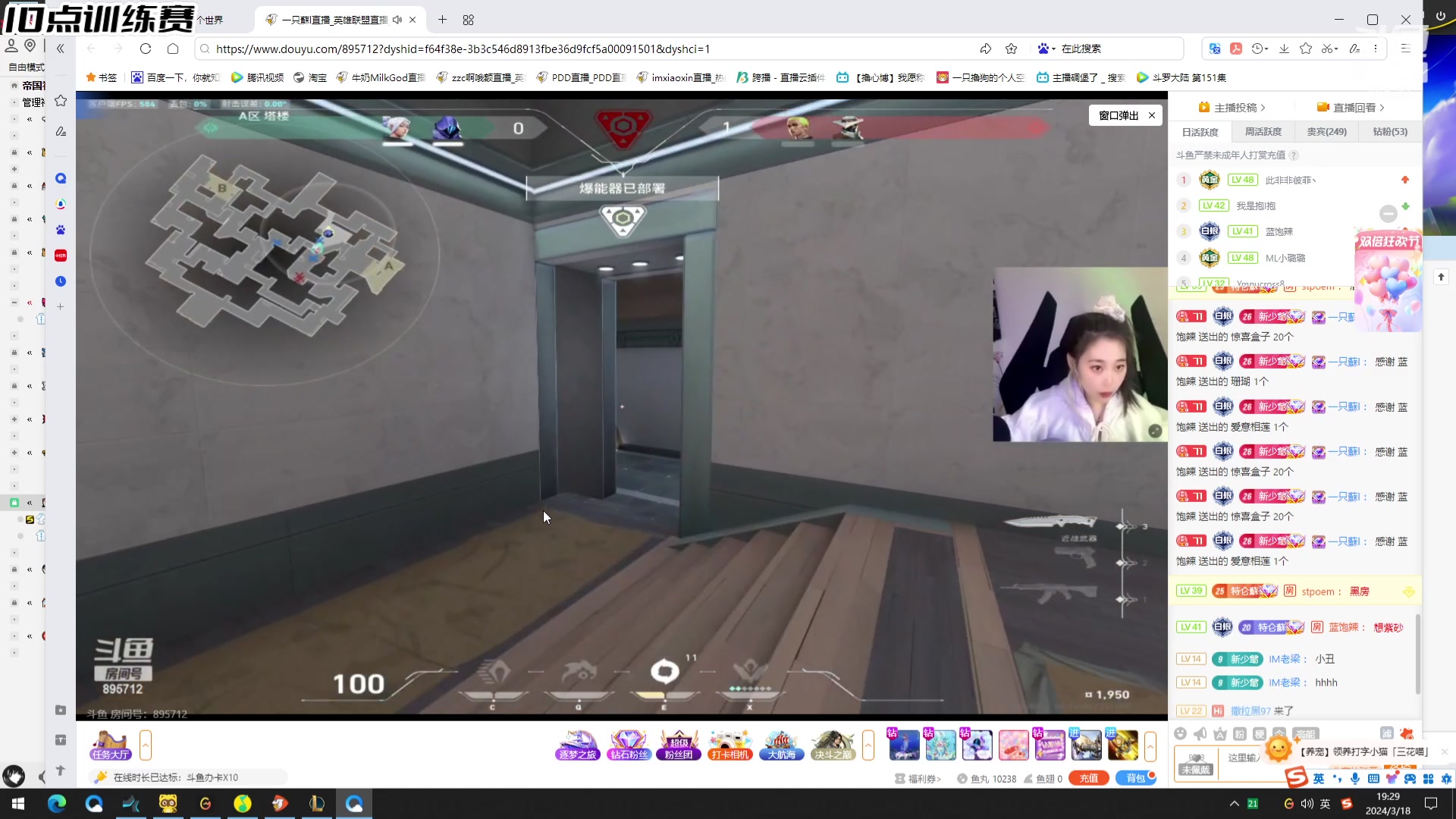
Task: Switch to 周活跃度 tab
Action: 1263,132
